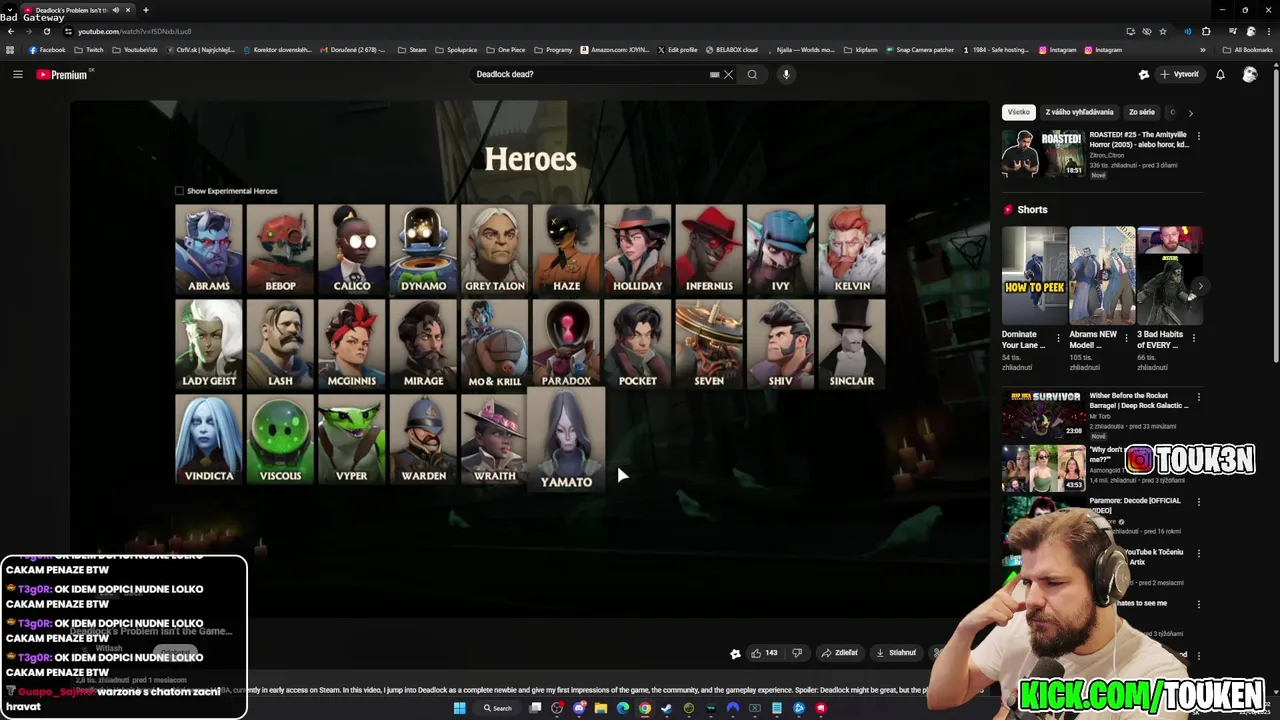Image resolution: width=1280 pixels, height=720 pixels.
Task: Open the HOW TO PEEK short
Action: coord(1034,275)
